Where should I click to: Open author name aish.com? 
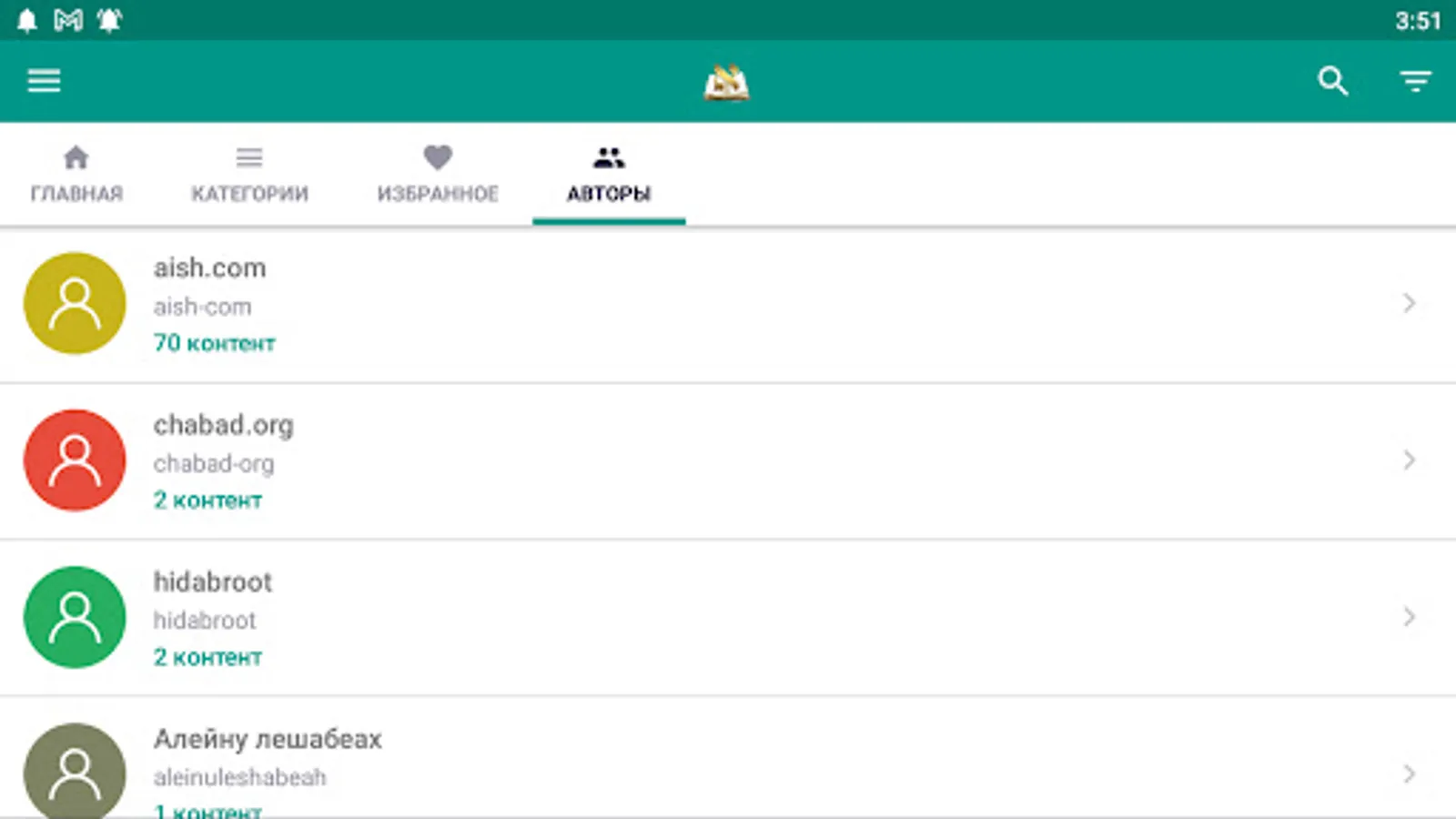pyautogui.click(x=209, y=268)
